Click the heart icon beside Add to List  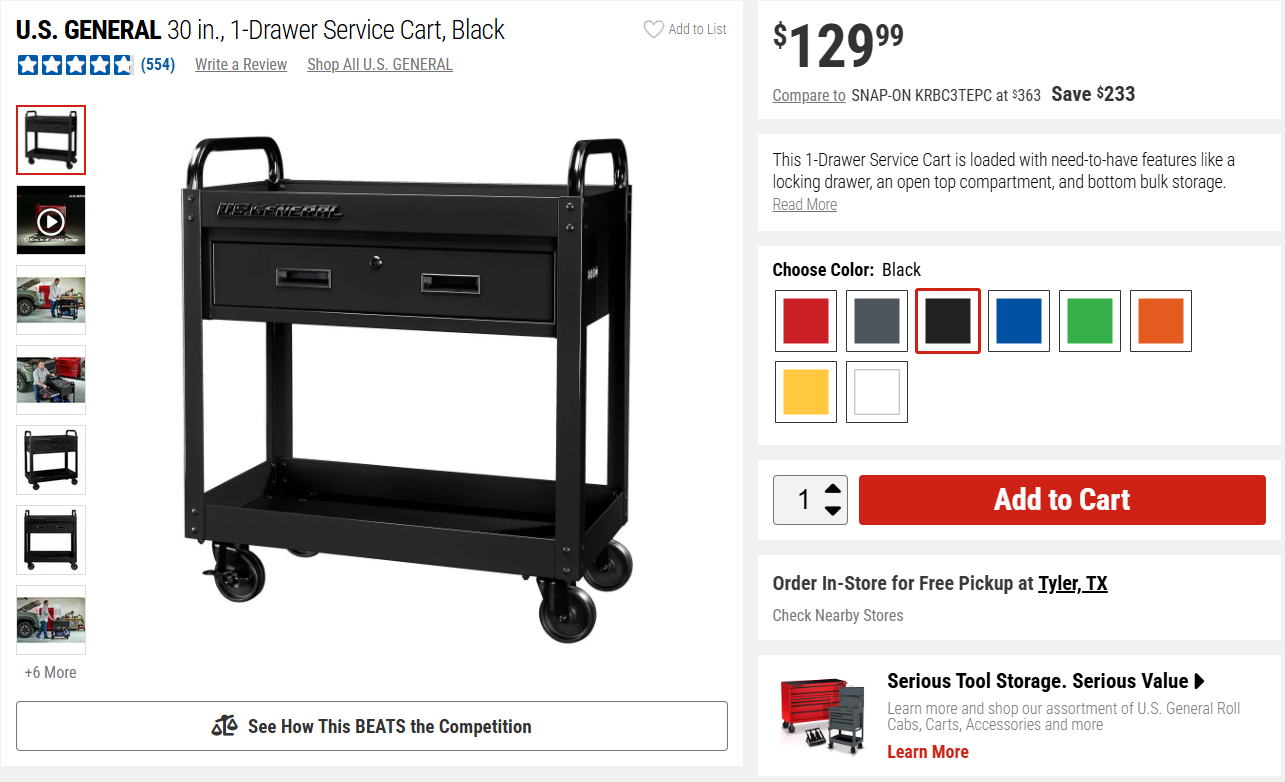point(653,29)
